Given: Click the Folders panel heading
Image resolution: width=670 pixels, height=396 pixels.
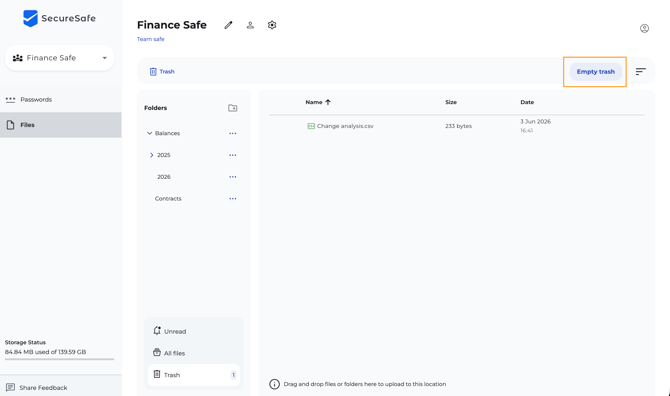Looking at the screenshot, I should click(156, 108).
